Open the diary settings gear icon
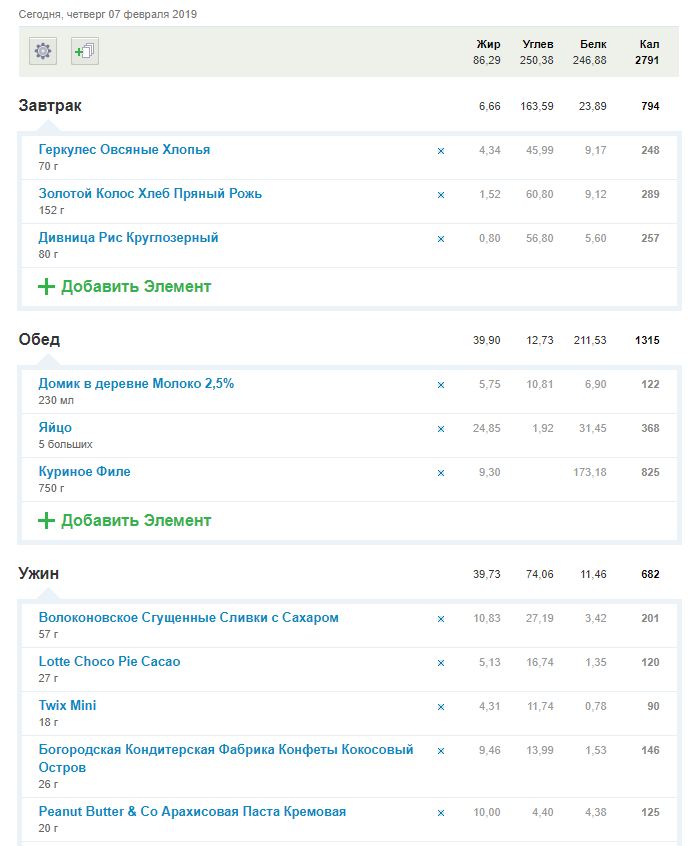 point(43,51)
